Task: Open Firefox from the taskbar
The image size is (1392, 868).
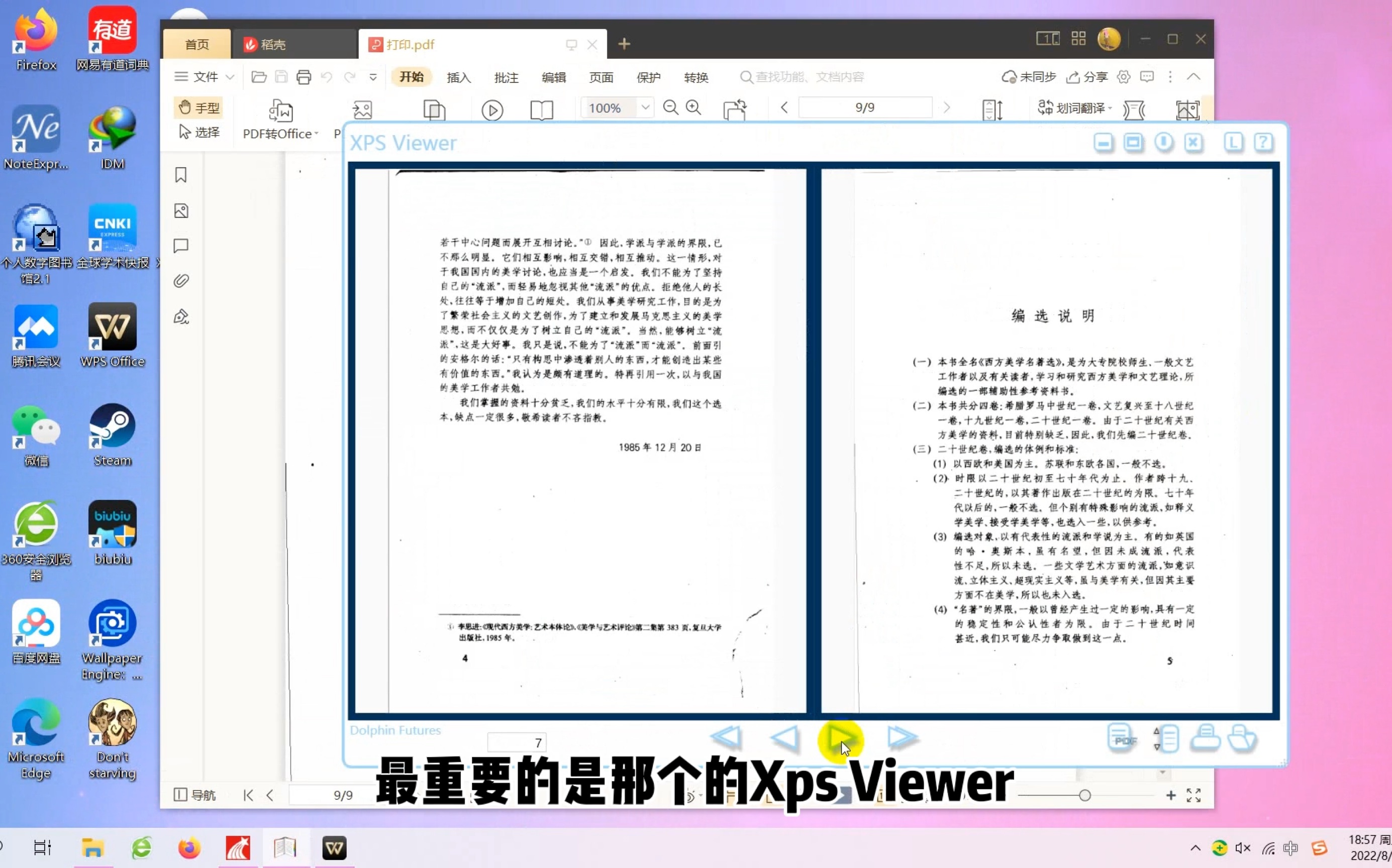Action: point(189,847)
